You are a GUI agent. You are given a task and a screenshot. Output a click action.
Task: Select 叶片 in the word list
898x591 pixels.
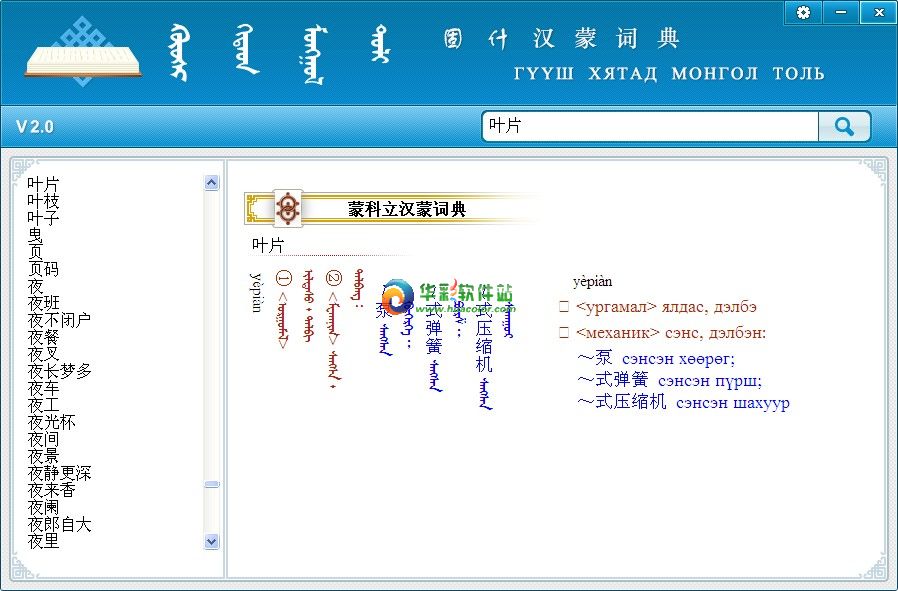click(43, 184)
